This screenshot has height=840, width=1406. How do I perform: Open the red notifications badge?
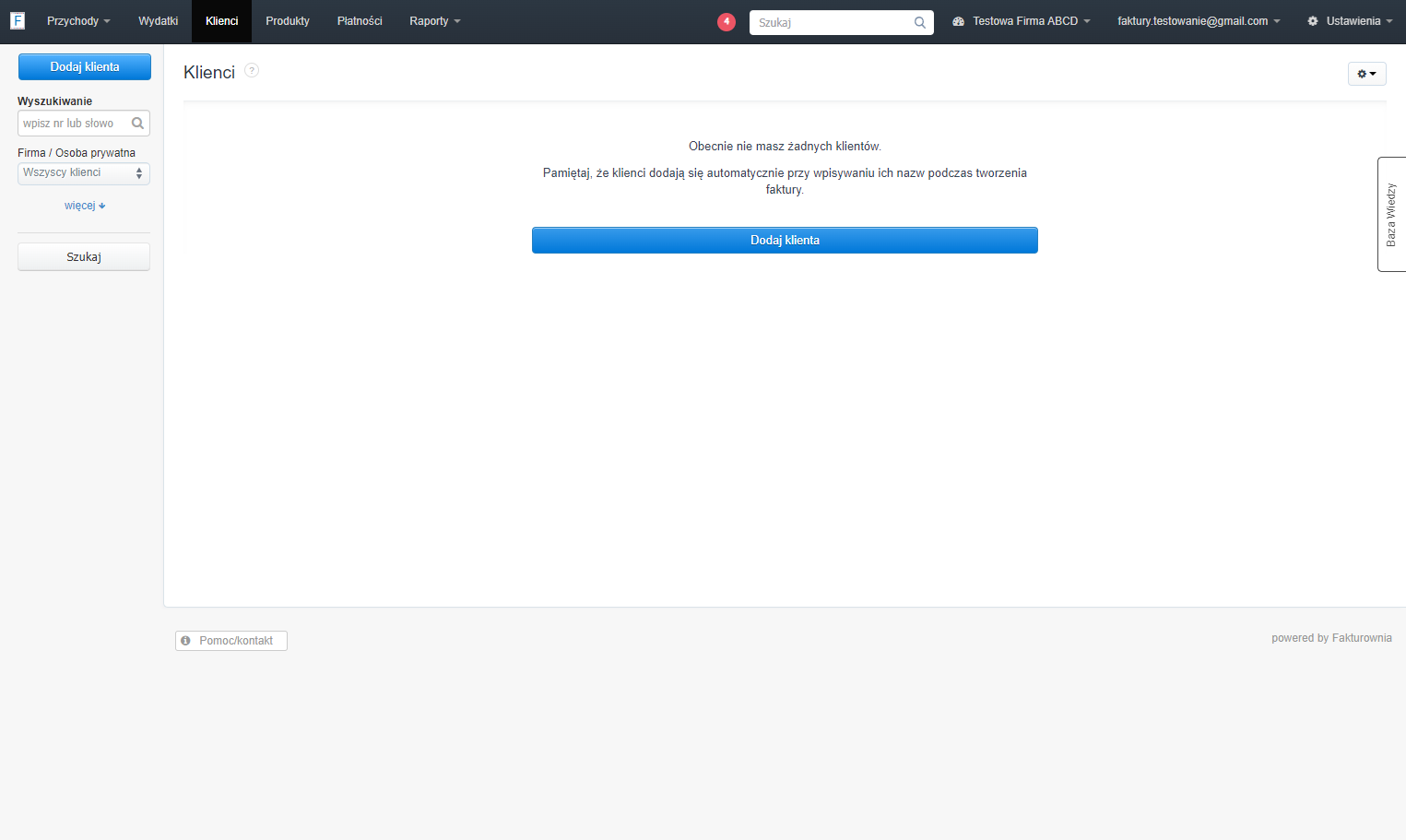727,21
